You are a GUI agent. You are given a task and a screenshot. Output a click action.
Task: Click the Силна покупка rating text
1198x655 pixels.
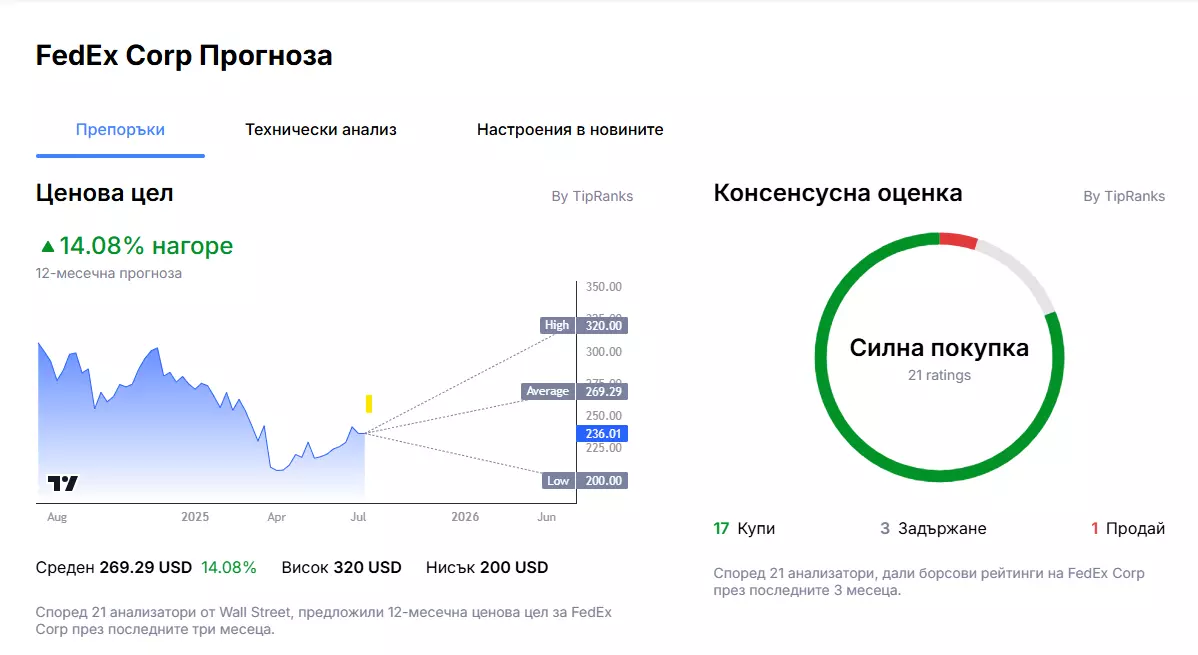click(939, 348)
